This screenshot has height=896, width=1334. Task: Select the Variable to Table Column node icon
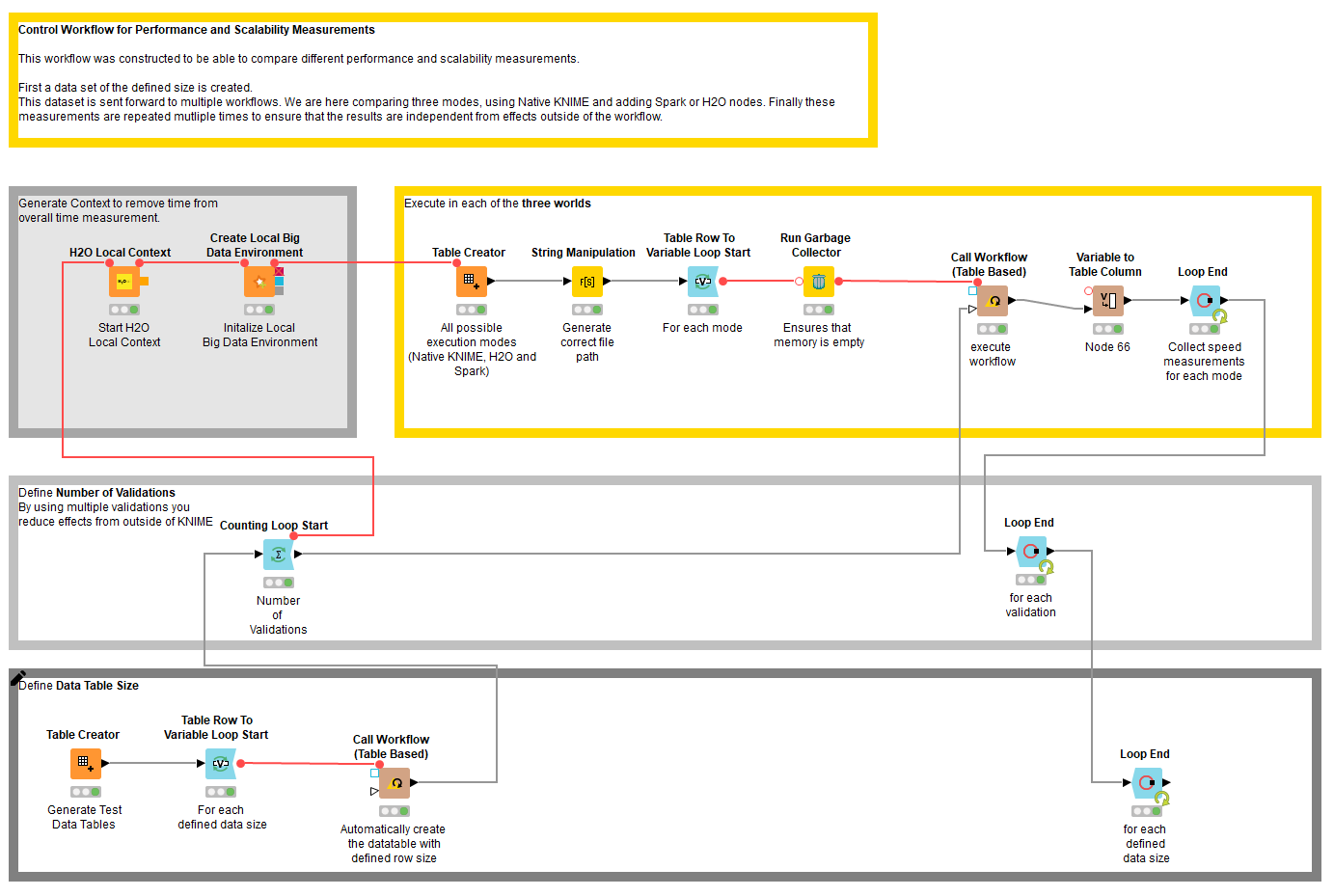coord(1108,301)
